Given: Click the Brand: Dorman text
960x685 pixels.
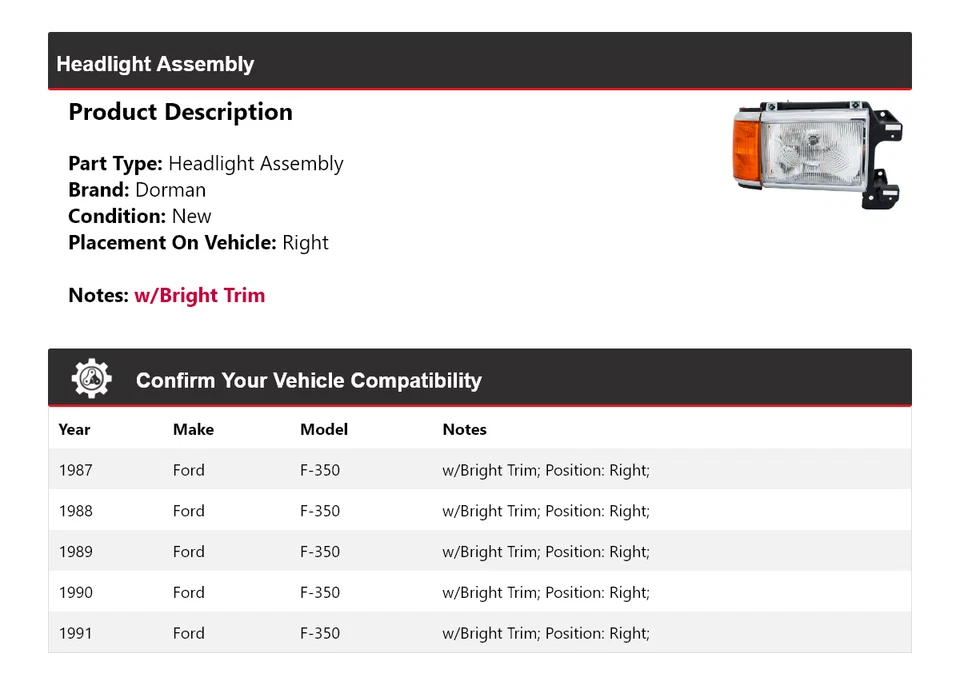Looking at the screenshot, I should [x=137, y=190].
